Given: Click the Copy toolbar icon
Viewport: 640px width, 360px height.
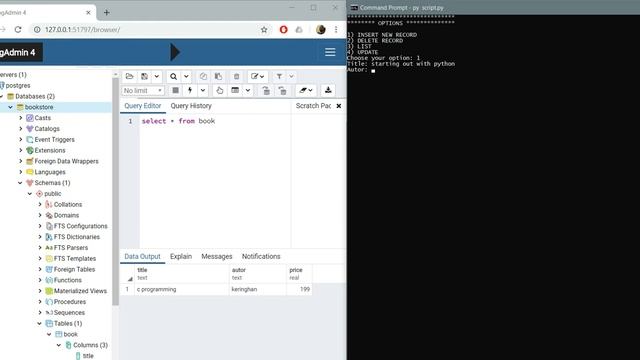Looking at the screenshot, I should point(203,76).
